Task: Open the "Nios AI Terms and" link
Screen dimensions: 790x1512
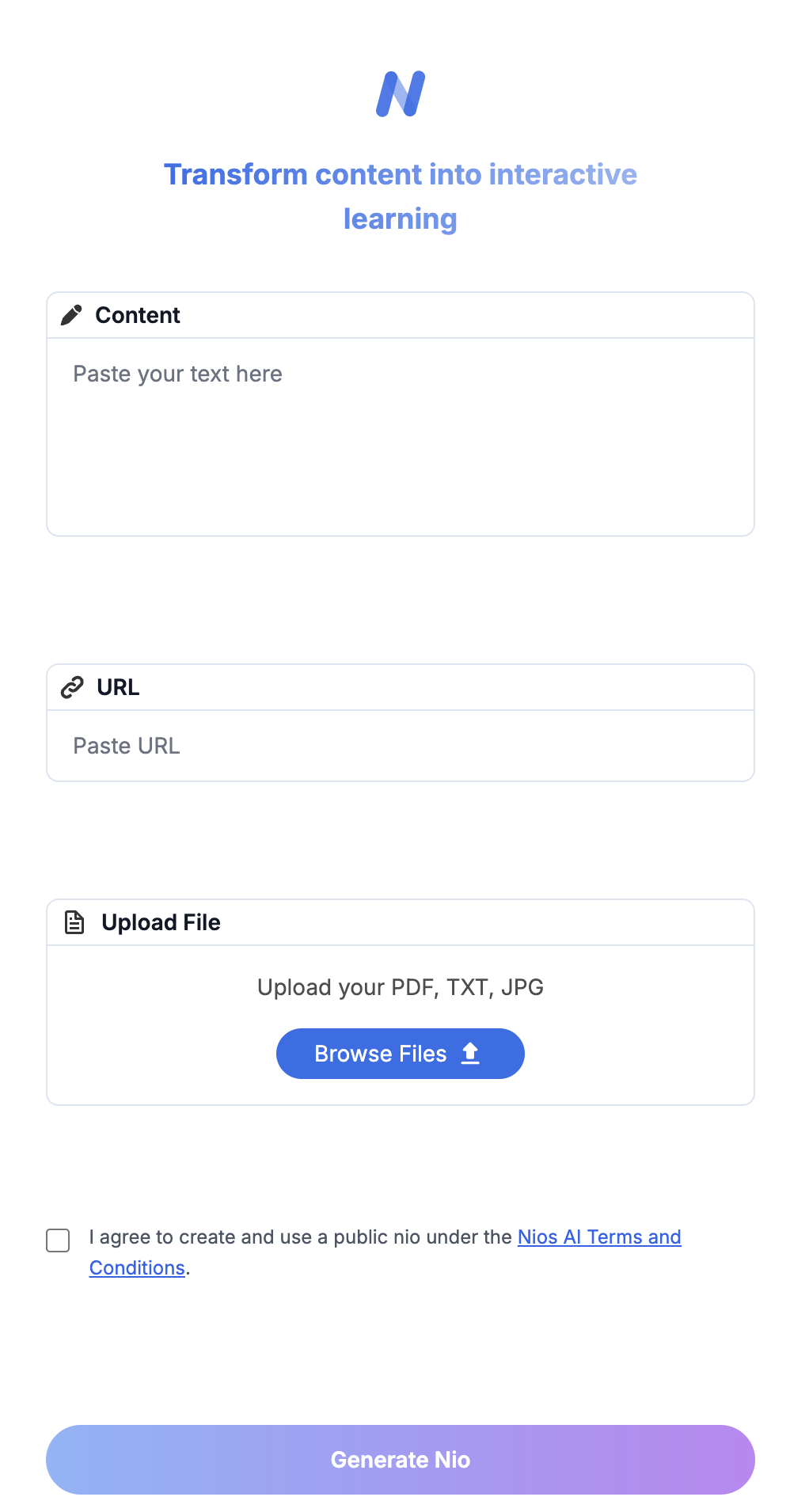Action: [599, 1237]
